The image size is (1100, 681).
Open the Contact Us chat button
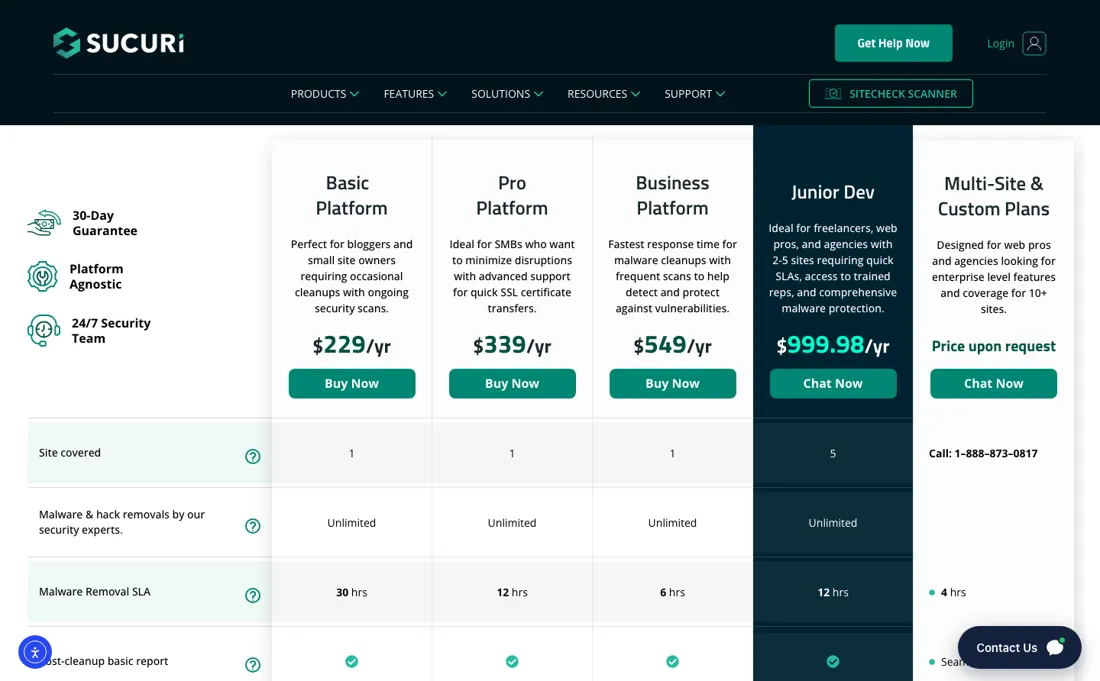pos(1019,647)
